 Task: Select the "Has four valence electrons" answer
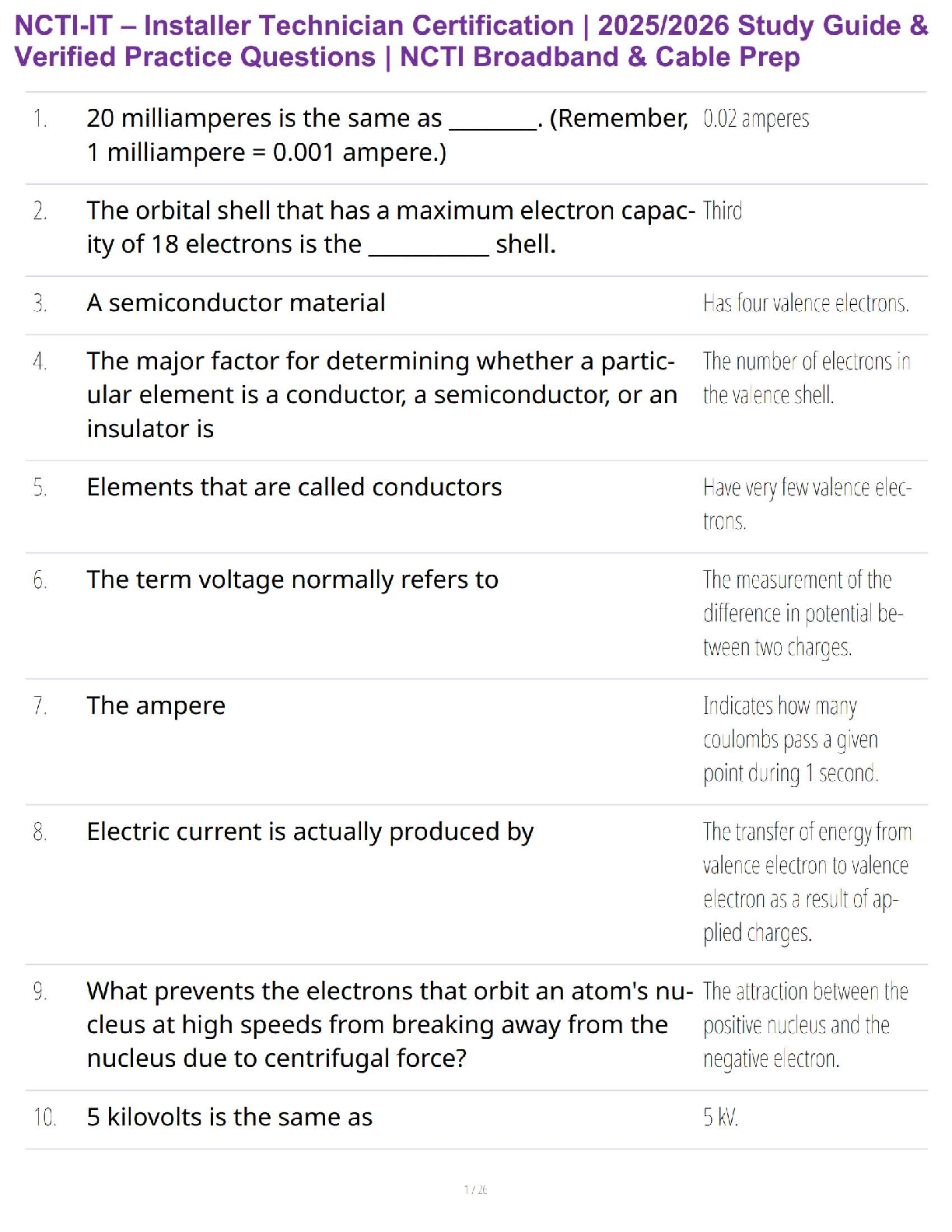point(806,303)
